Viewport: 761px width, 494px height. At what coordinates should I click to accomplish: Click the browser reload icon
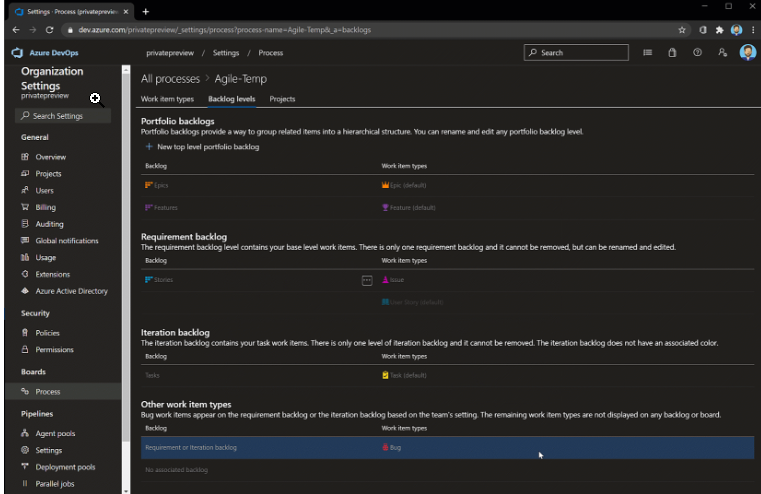(49, 30)
